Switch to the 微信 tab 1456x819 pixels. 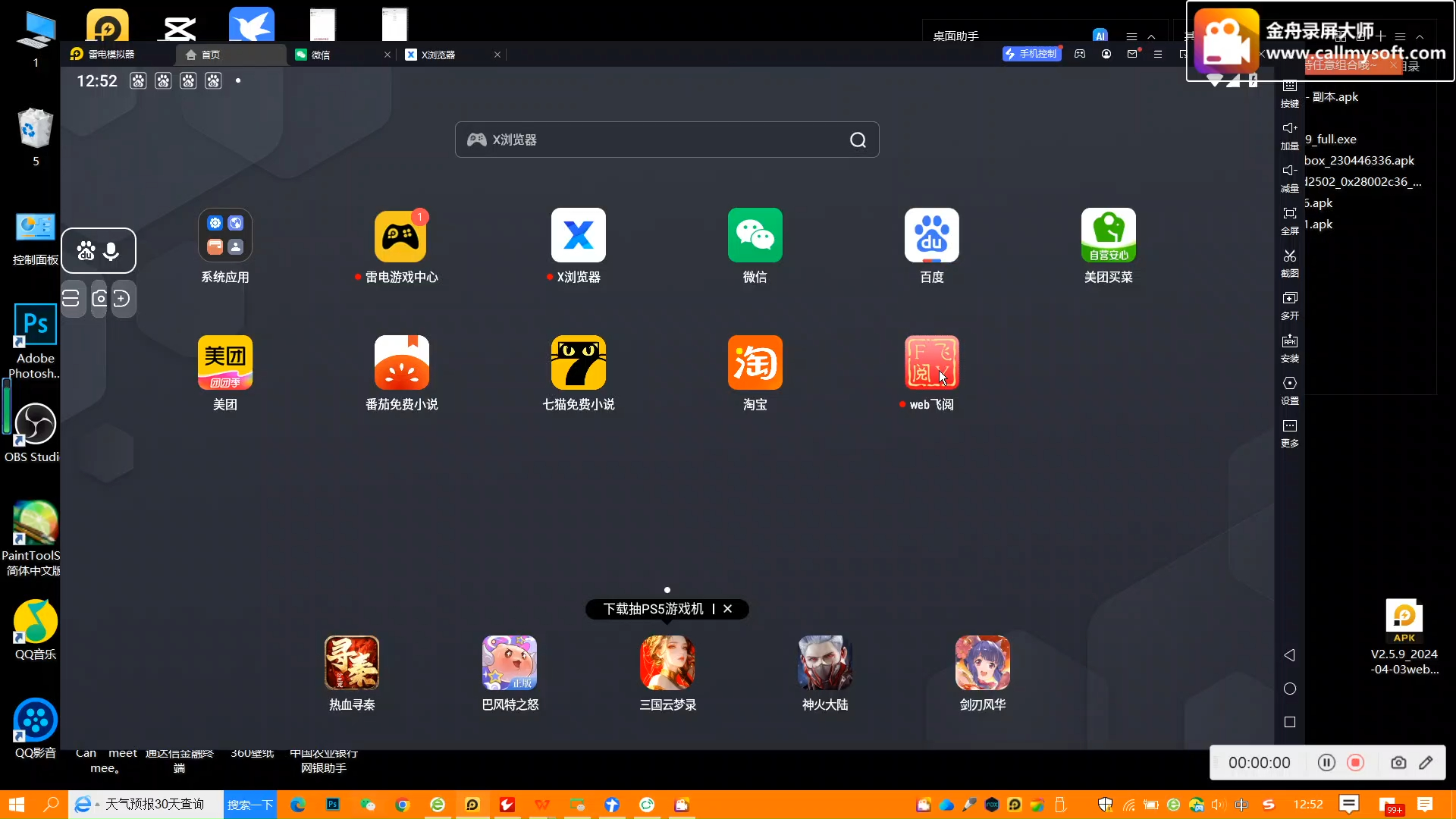point(341,55)
